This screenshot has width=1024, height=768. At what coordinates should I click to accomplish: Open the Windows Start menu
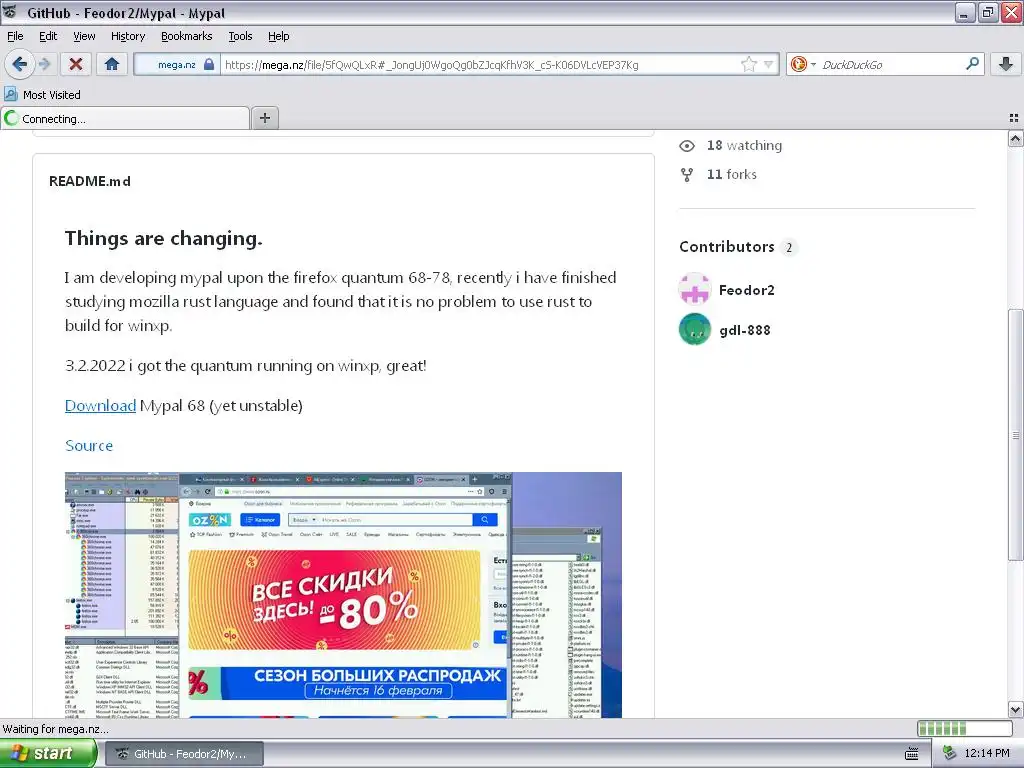[48, 754]
